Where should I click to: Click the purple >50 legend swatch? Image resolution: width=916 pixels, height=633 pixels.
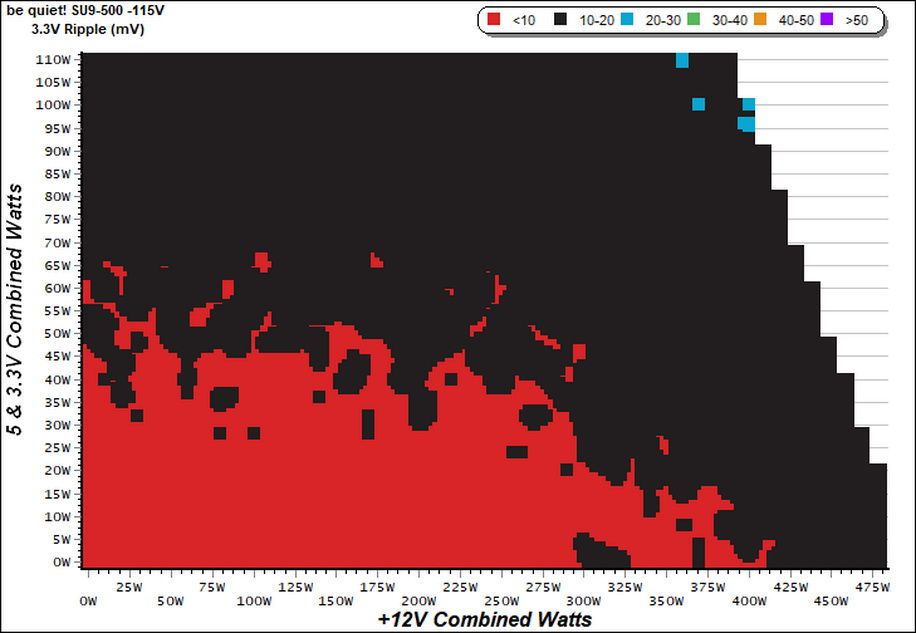pyautogui.click(x=827, y=19)
